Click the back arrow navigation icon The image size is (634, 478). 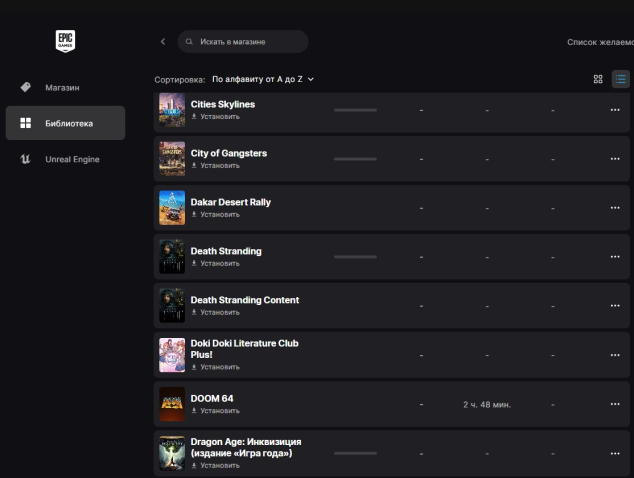(x=163, y=42)
